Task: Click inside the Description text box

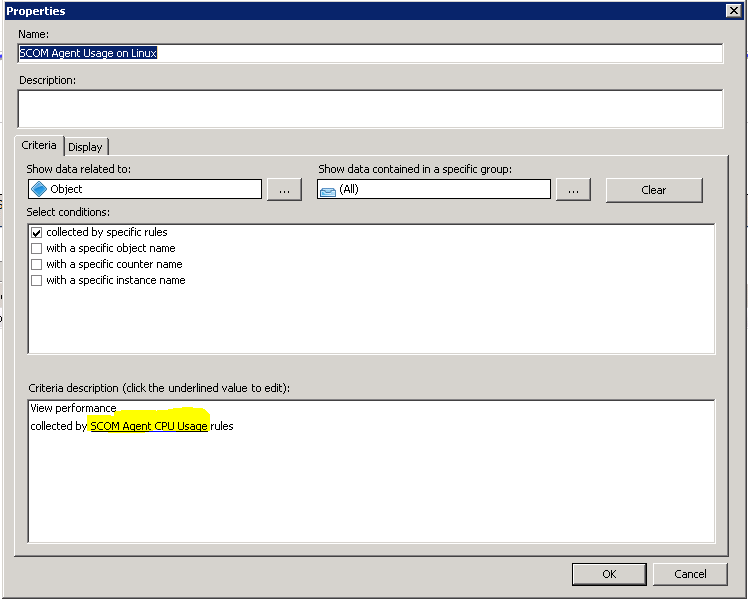Action: coord(370,109)
